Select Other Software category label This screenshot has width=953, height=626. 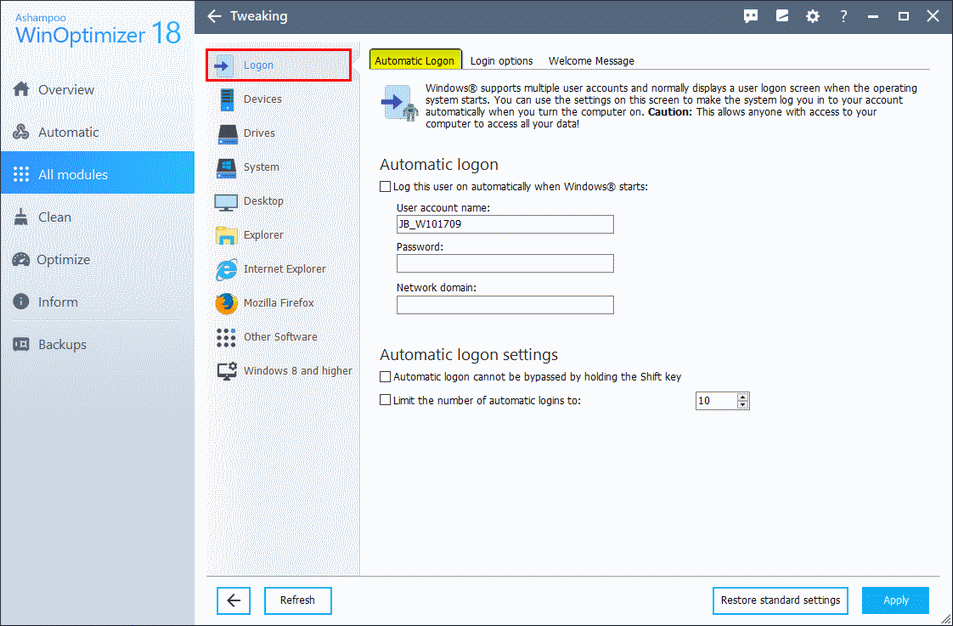click(280, 337)
